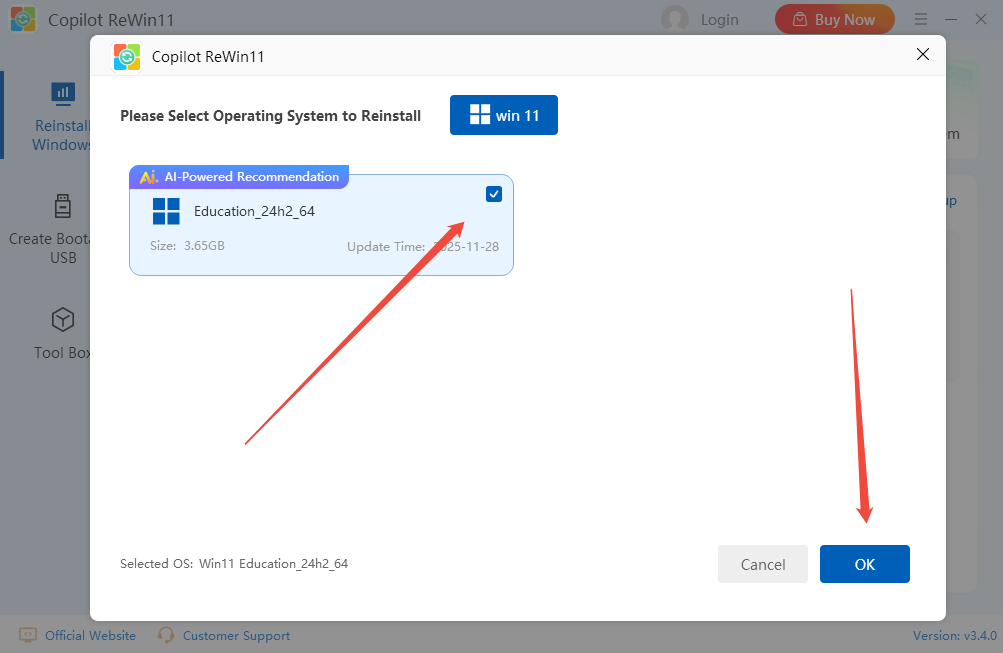The width and height of the screenshot is (1003, 653).
Task: Select the Education_24h2_64 card name
Action: (x=254, y=211)
